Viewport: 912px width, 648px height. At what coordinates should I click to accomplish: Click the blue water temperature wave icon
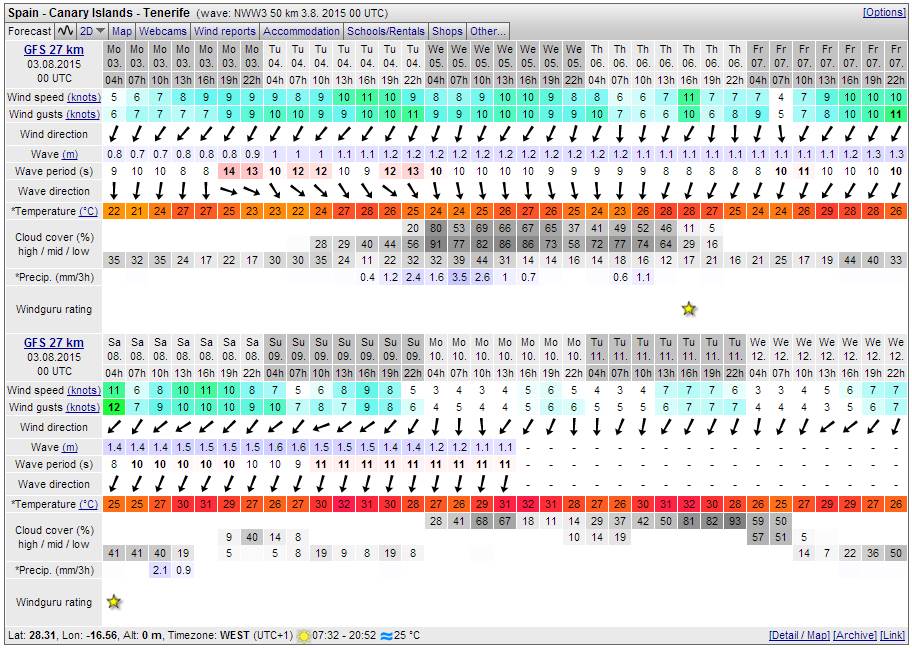click(387, 636)
